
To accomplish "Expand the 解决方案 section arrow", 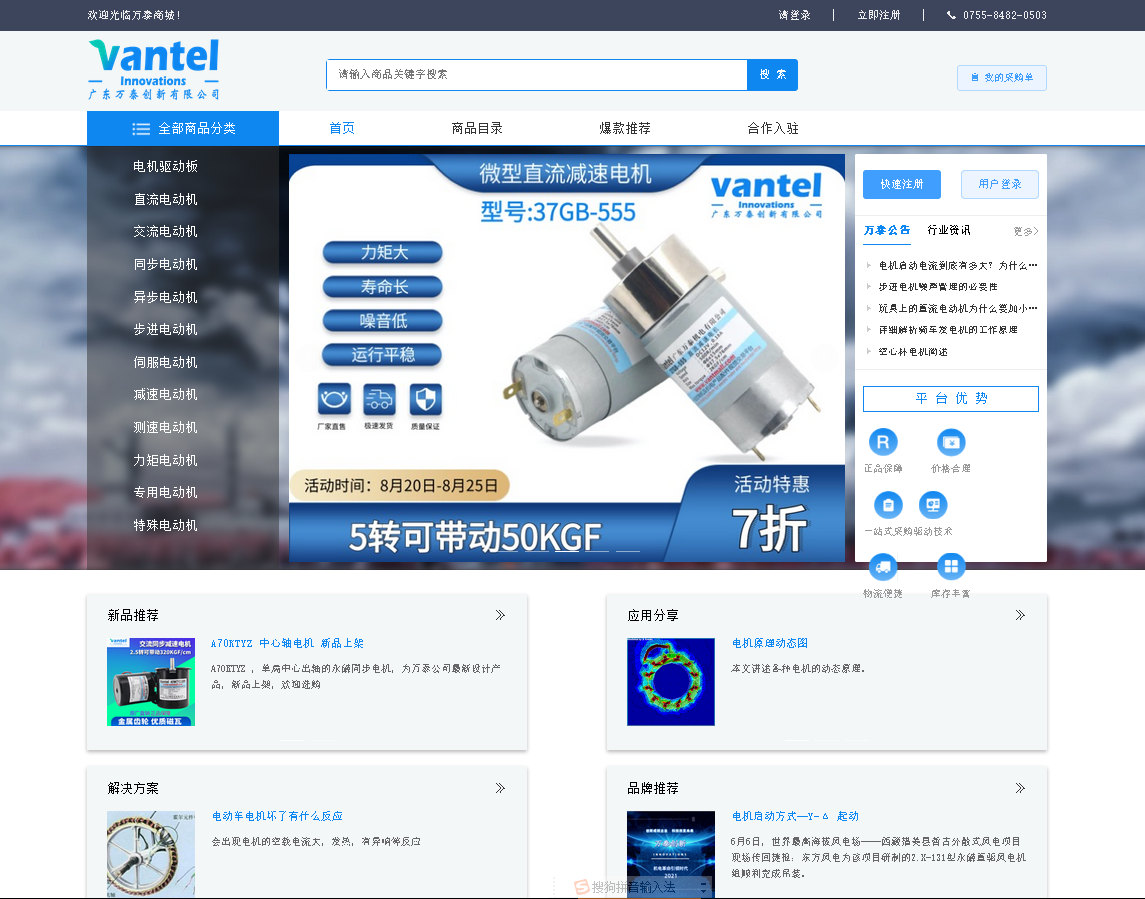I will pos(500,788).
